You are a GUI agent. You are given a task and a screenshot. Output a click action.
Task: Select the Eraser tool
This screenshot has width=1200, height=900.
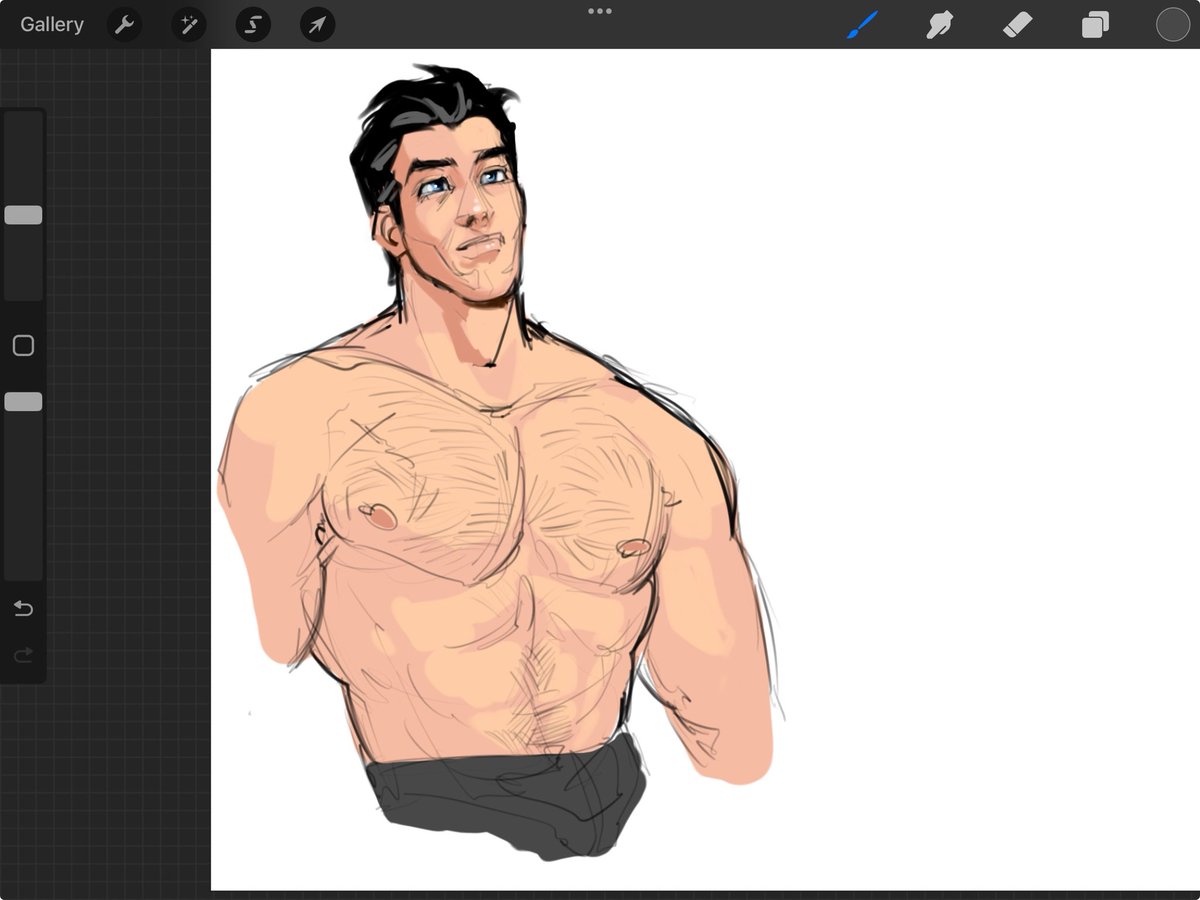pos(1017,25)
